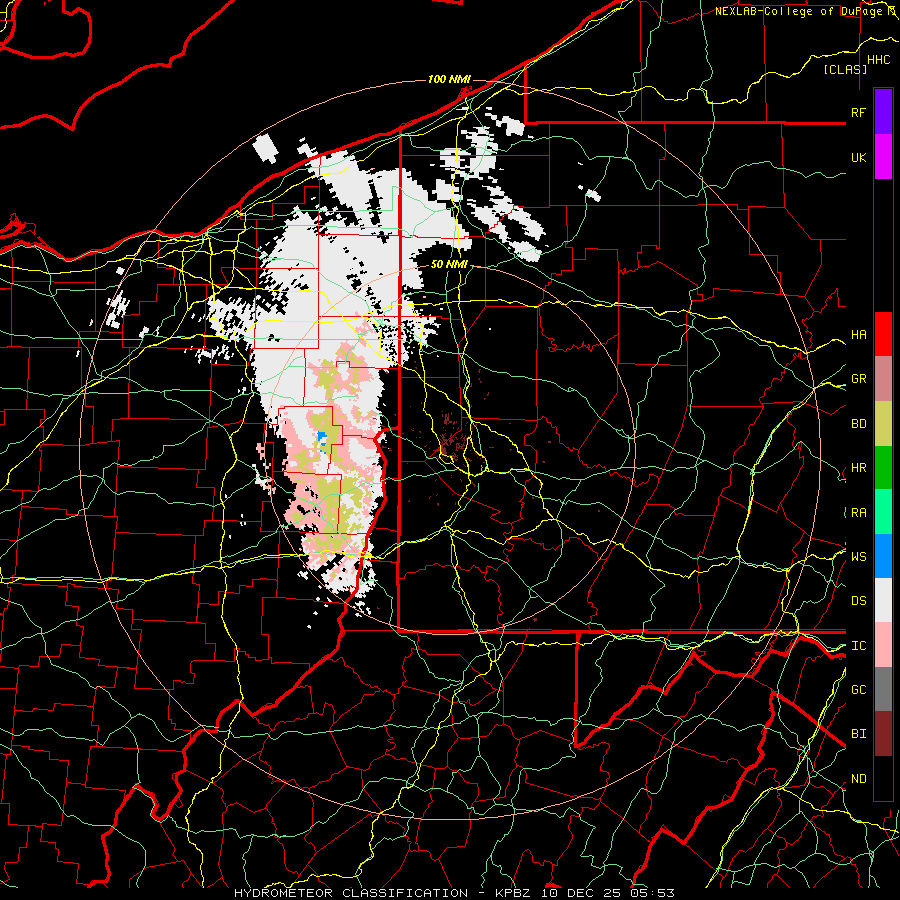The width and height of the screenshot is (900, 900).
Task: Click the GR legend label
Action: point(859,379)
